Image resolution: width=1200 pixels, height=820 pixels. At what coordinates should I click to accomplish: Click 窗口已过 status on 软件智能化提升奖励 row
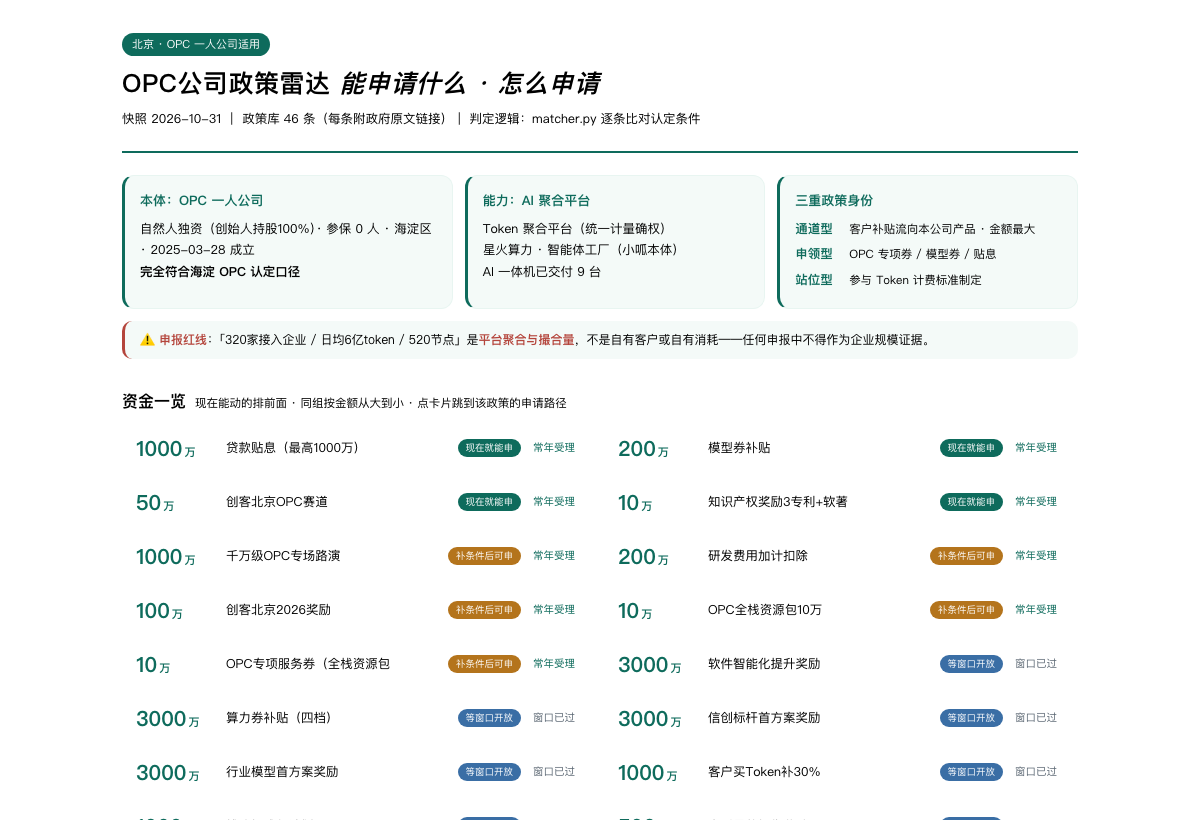click(1036, 664)
